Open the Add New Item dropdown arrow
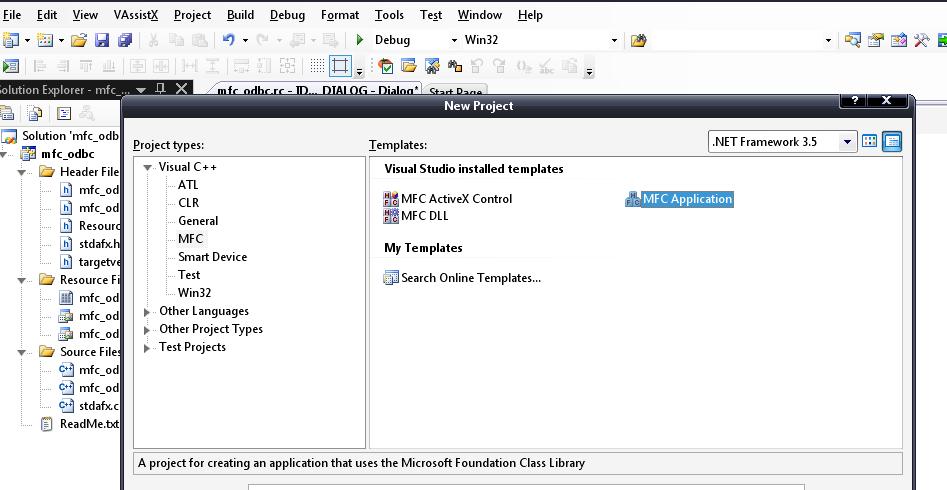Screen dimensions: 947x490 pos(62,40)
